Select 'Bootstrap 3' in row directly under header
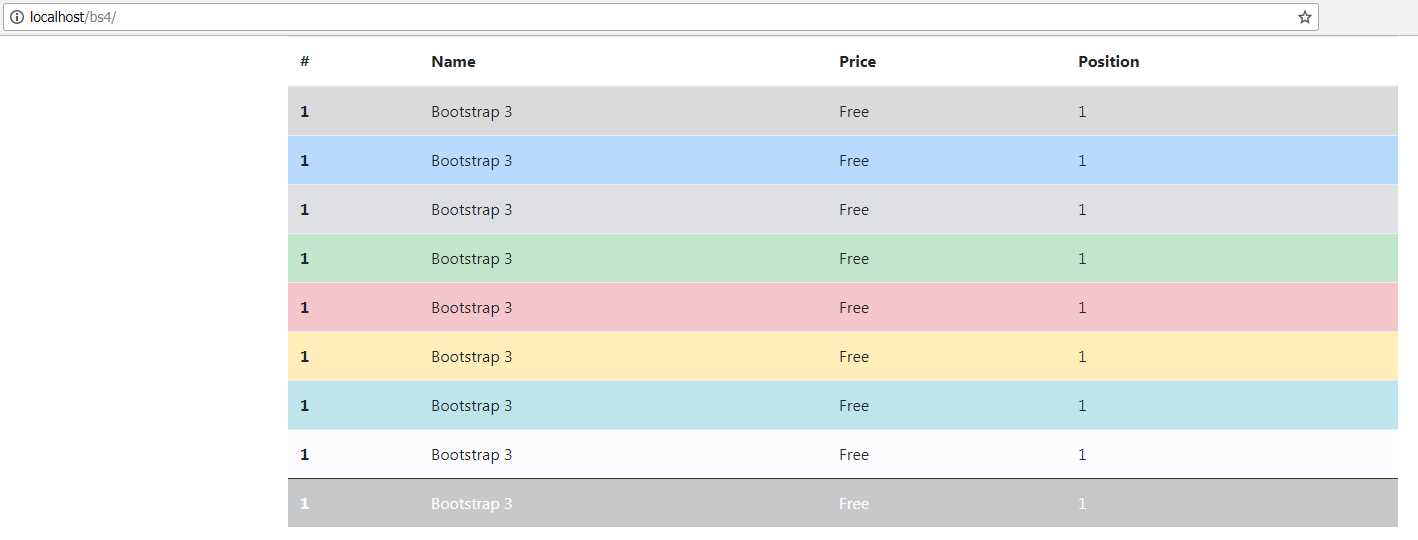This screenshot has width=1418, height=540. tap(471, 112)
